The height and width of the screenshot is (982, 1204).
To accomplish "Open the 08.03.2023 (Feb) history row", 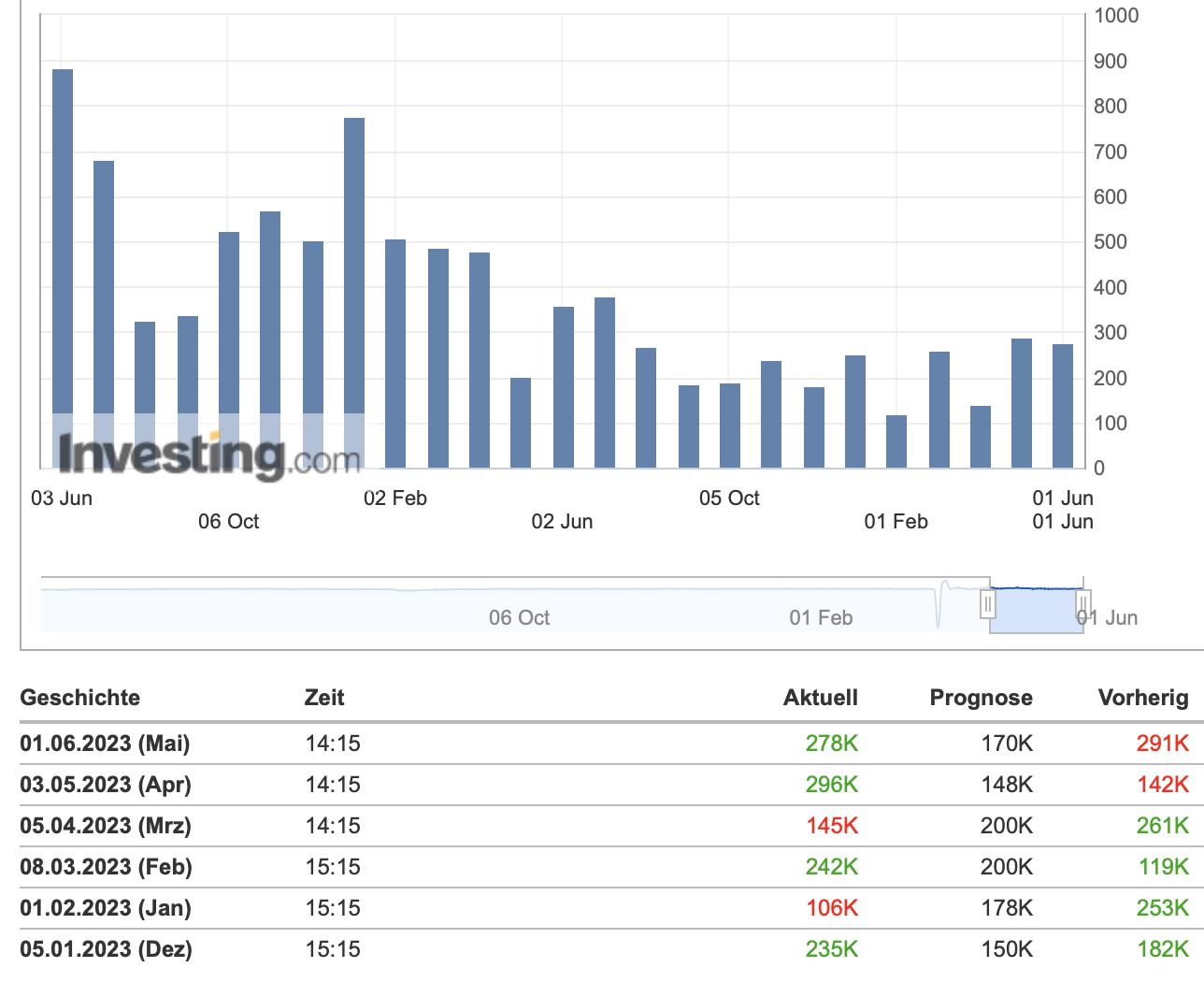I will (x=604, y=867).
